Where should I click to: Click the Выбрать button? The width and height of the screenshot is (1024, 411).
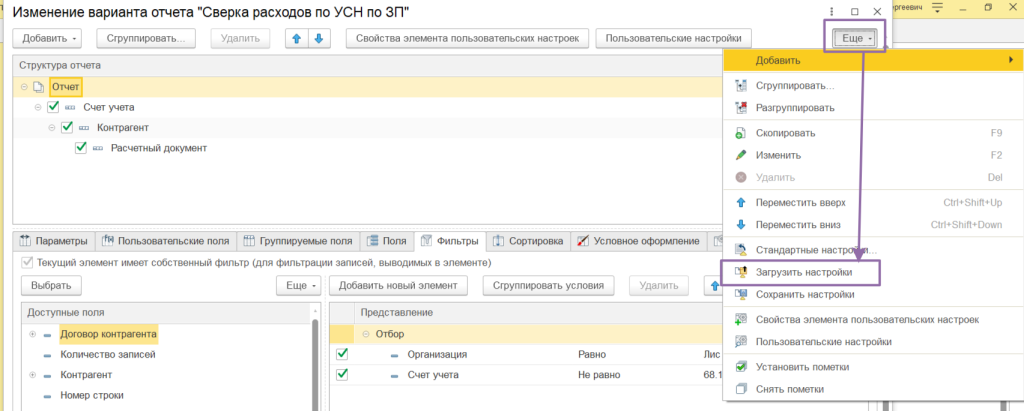(51, 285)
